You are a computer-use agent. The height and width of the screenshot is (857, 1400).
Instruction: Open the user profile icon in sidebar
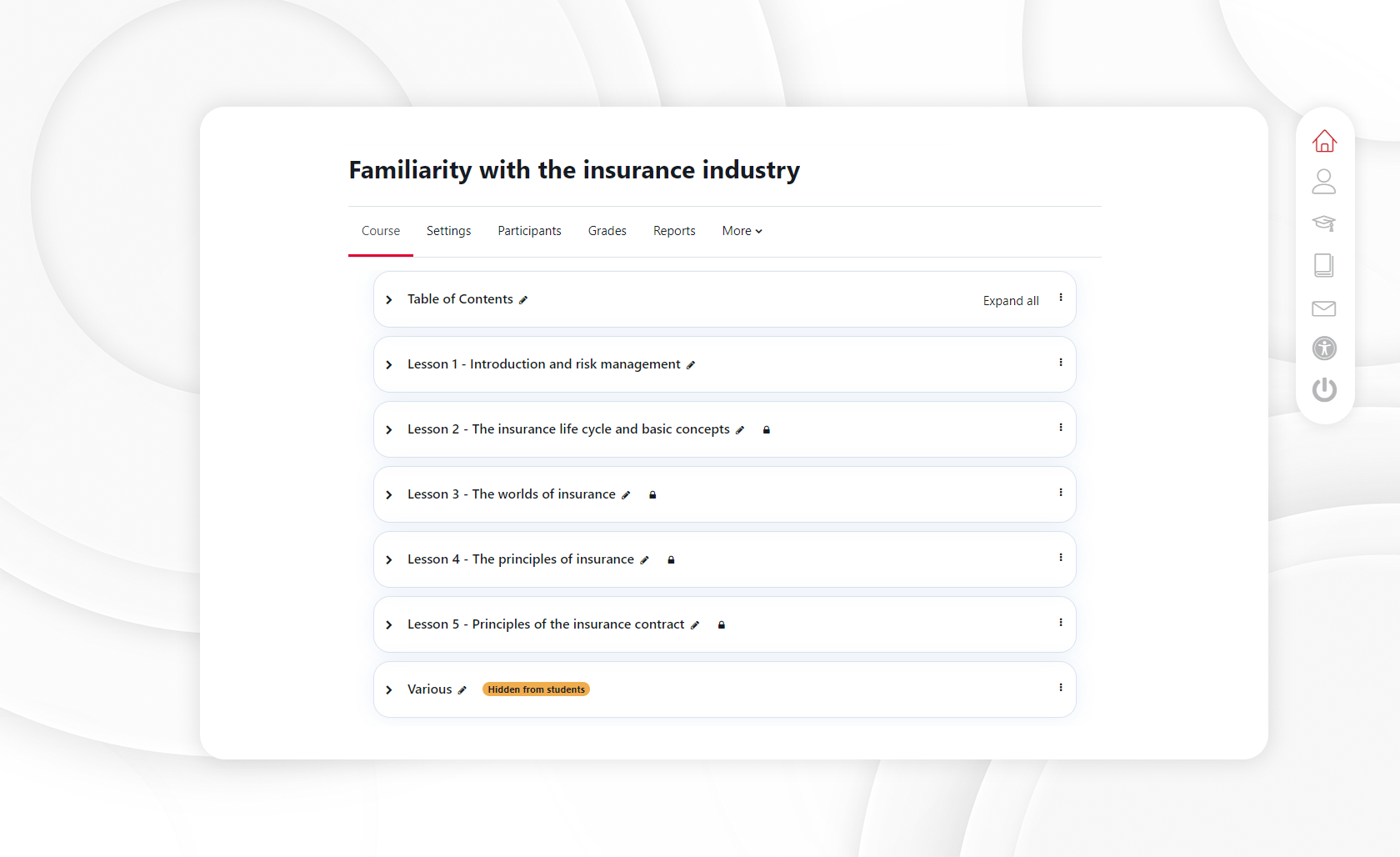[x=1324, y=182]
